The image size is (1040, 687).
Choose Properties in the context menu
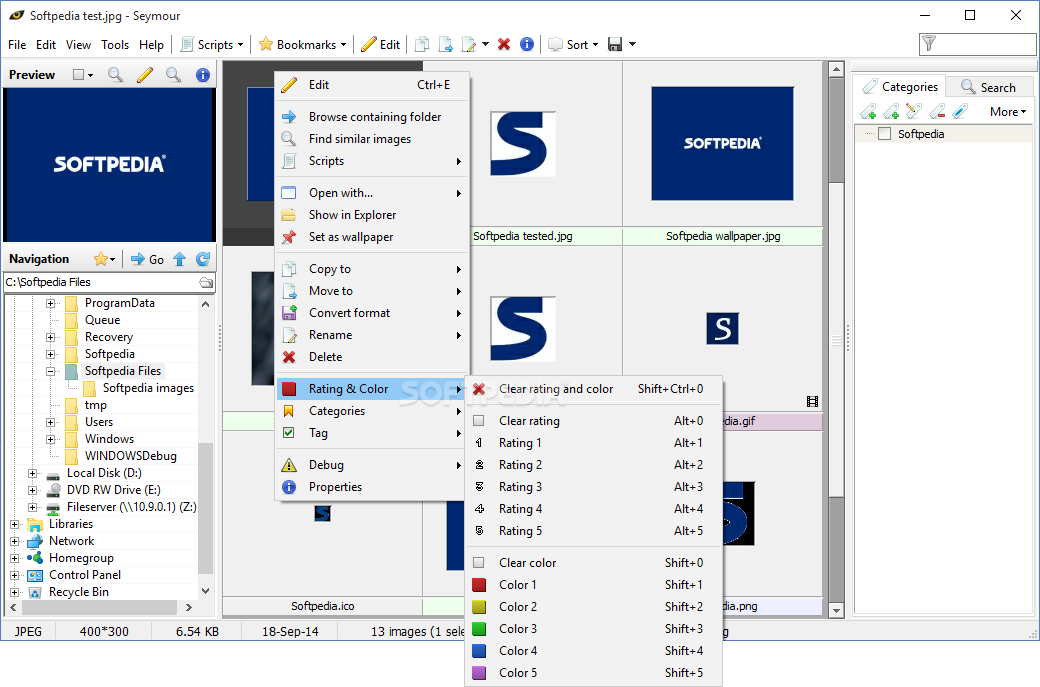click(x=372, y=487)
